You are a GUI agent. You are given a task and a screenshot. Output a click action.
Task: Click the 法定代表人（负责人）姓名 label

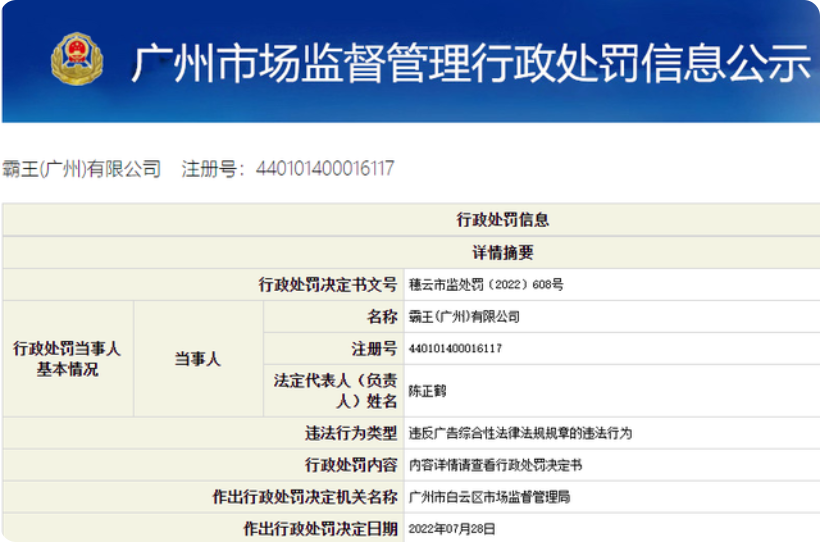tap(335, 391)
